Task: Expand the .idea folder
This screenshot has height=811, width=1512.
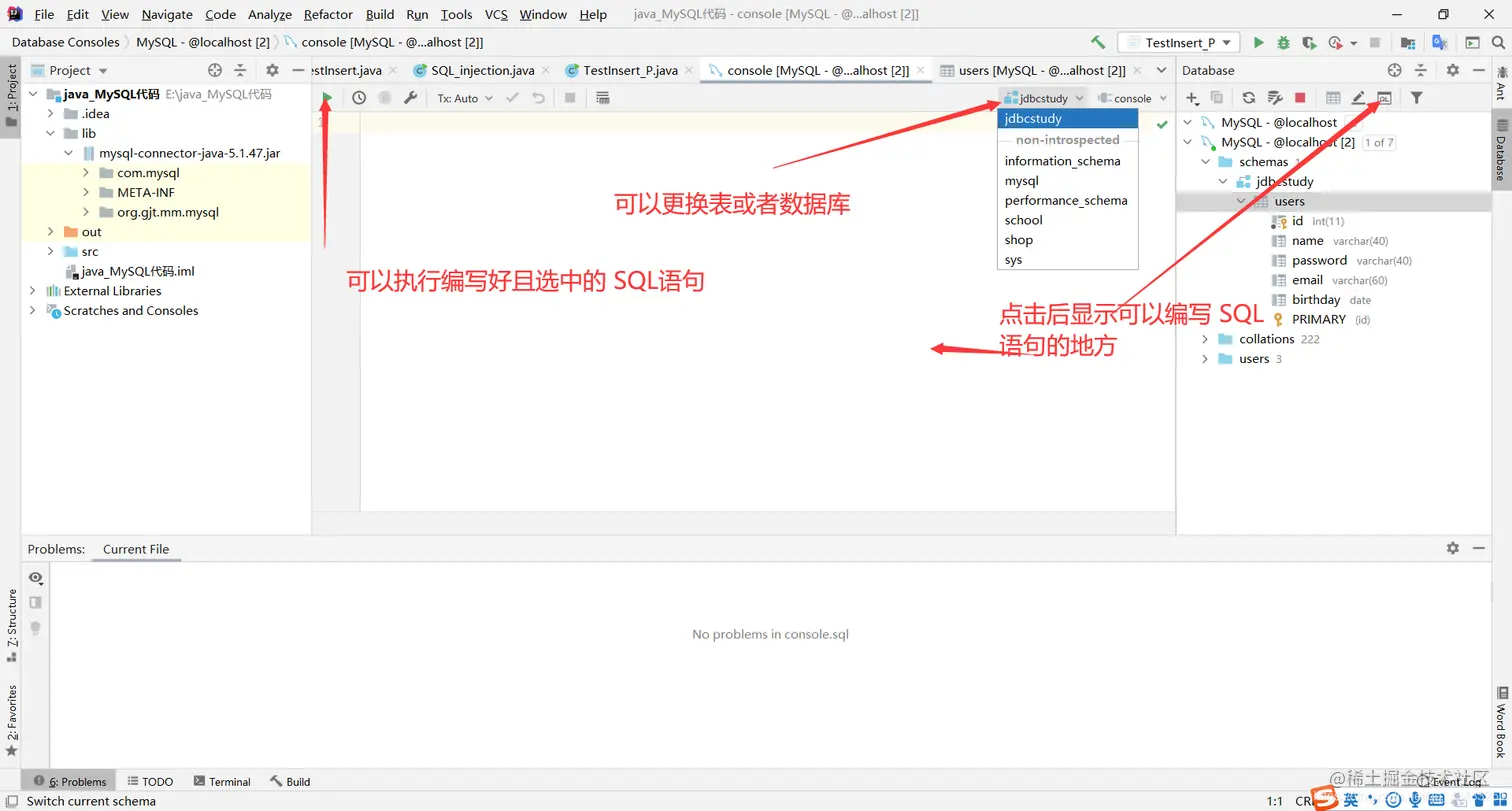Action: (x=50, y=114)
